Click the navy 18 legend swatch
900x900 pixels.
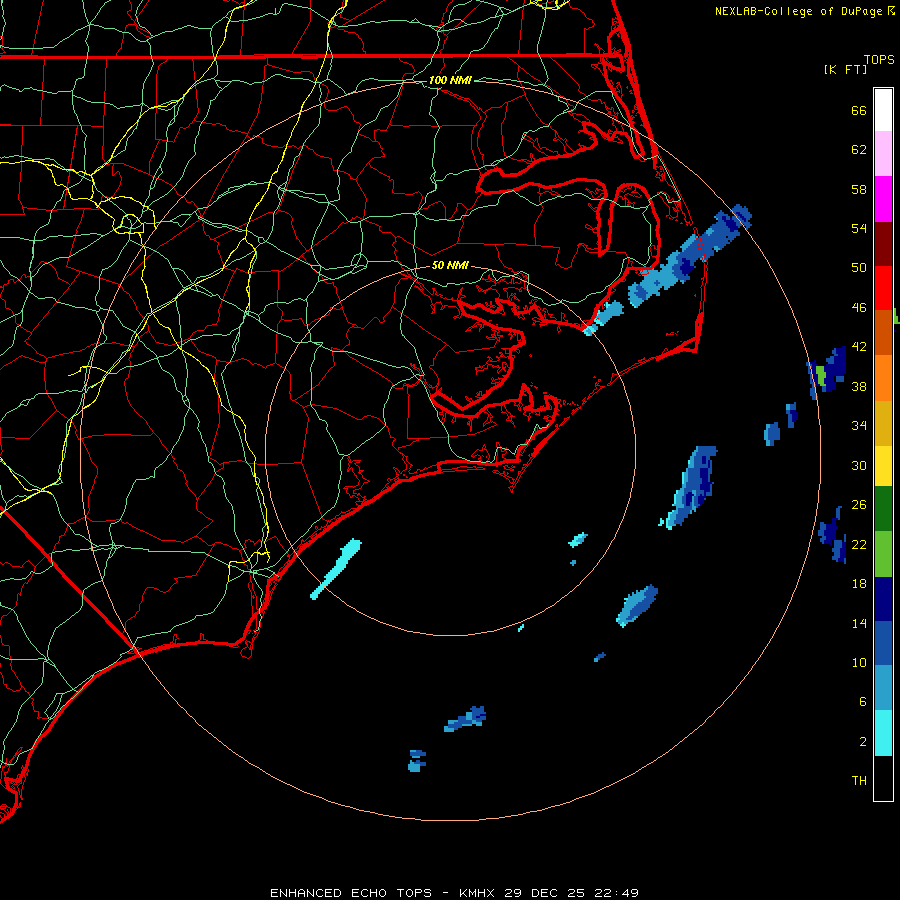click(x=883, y=599)
